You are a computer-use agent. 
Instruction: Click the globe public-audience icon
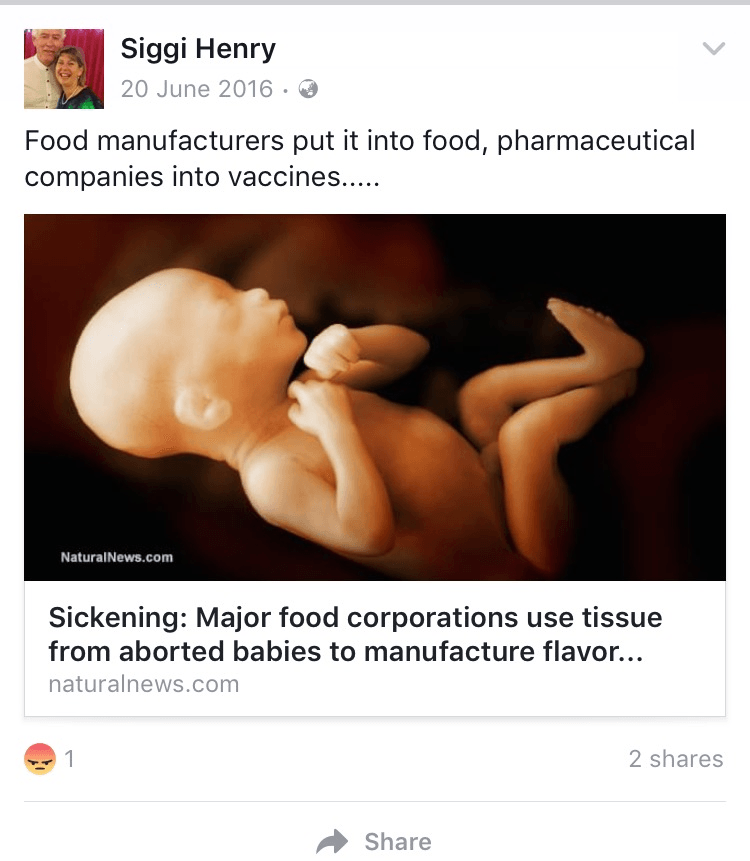tap(308, 89)
